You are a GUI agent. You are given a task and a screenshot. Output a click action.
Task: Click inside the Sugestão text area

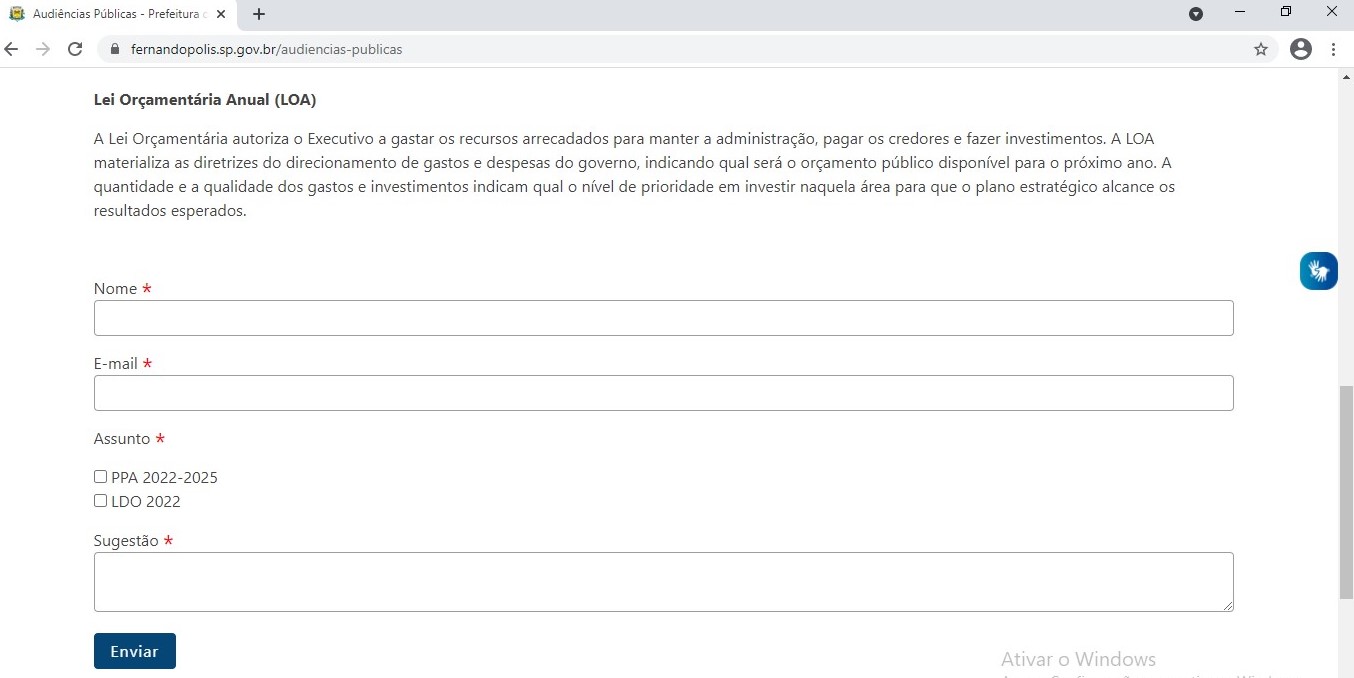(x=663, y=581)
